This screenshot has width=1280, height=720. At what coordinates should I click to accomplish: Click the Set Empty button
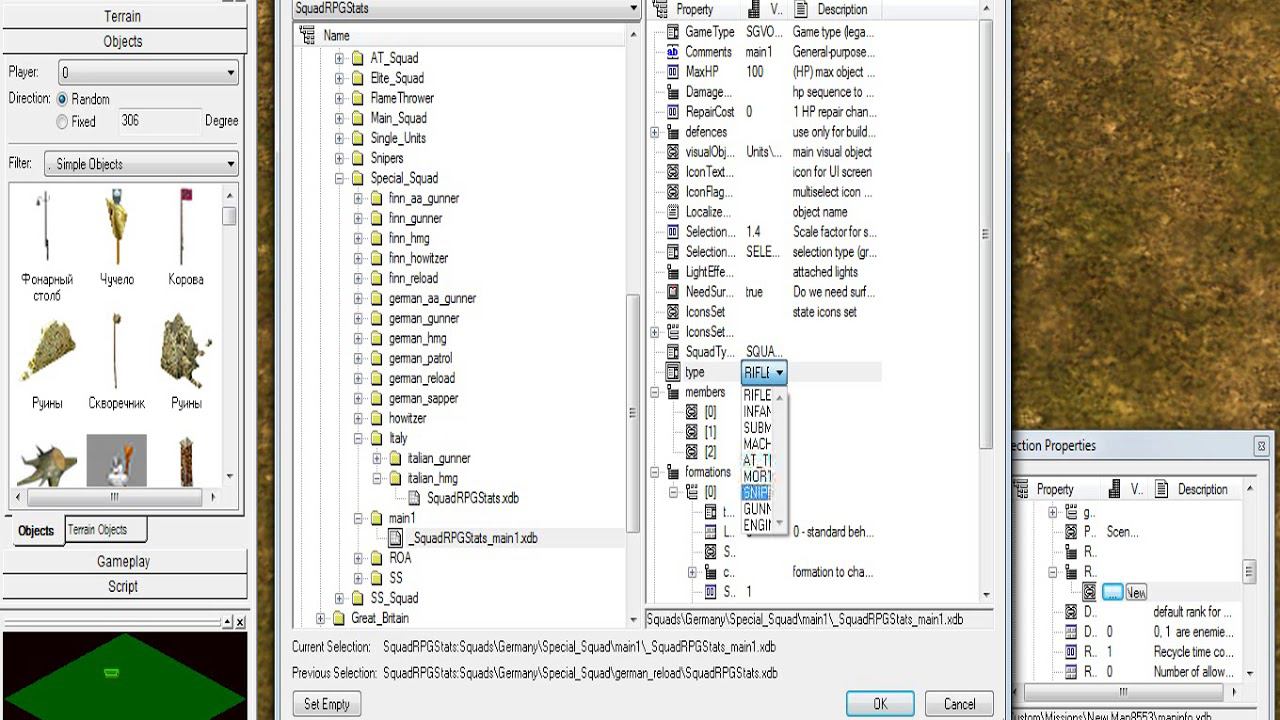click(x=327, y=704)
